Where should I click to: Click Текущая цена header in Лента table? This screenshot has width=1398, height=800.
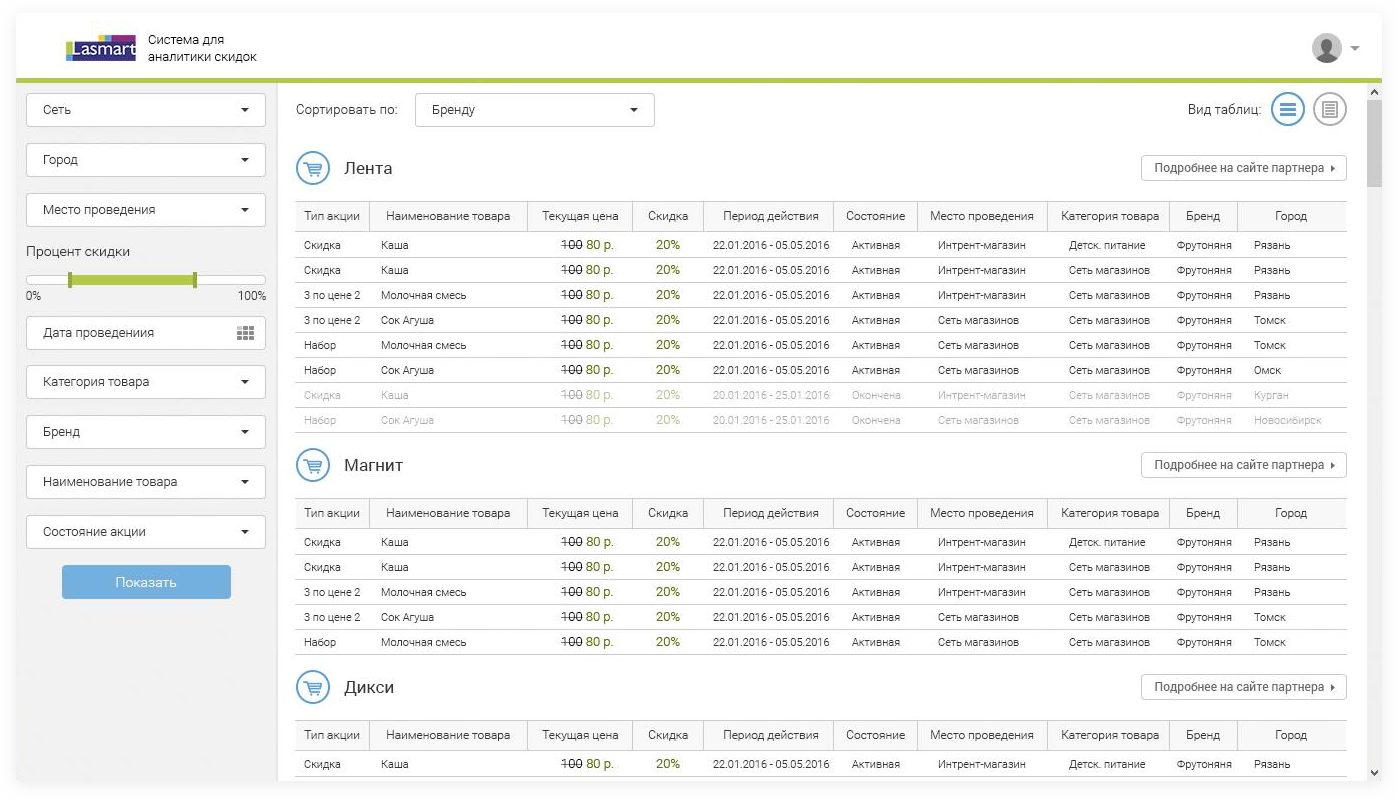(x=580, y=216)
